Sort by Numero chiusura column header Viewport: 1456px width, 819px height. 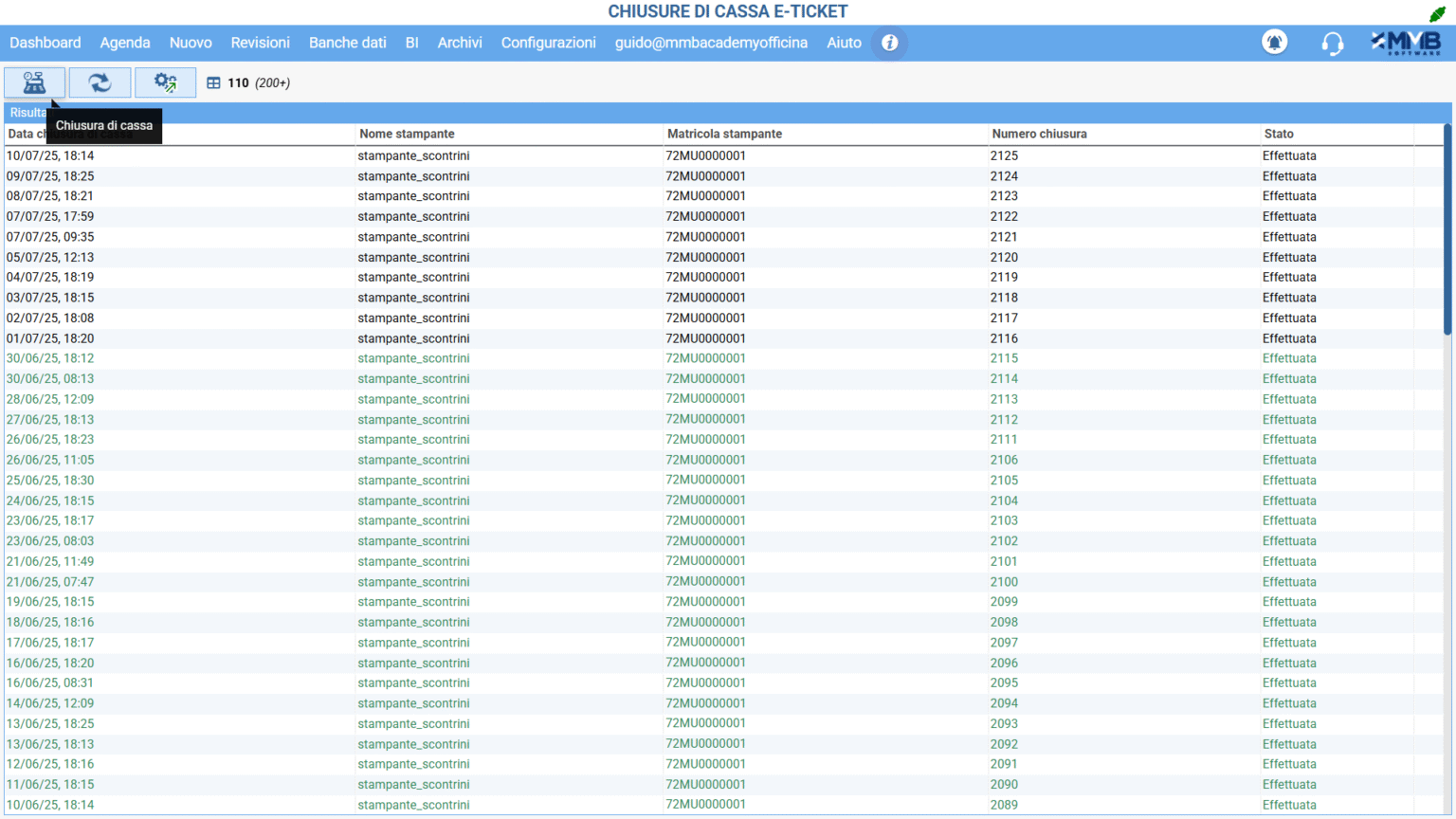[1039, 134]
